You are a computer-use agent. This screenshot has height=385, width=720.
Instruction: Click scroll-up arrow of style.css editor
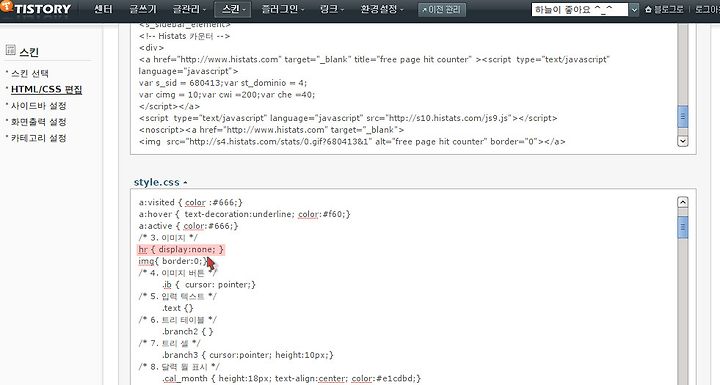coord(683,202)
